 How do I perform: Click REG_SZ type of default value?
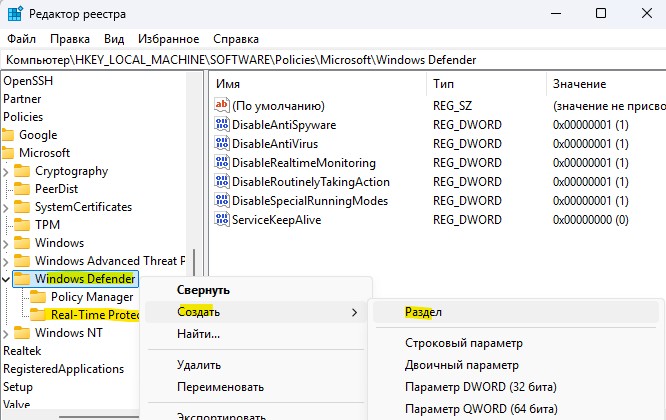pos(452,106)
